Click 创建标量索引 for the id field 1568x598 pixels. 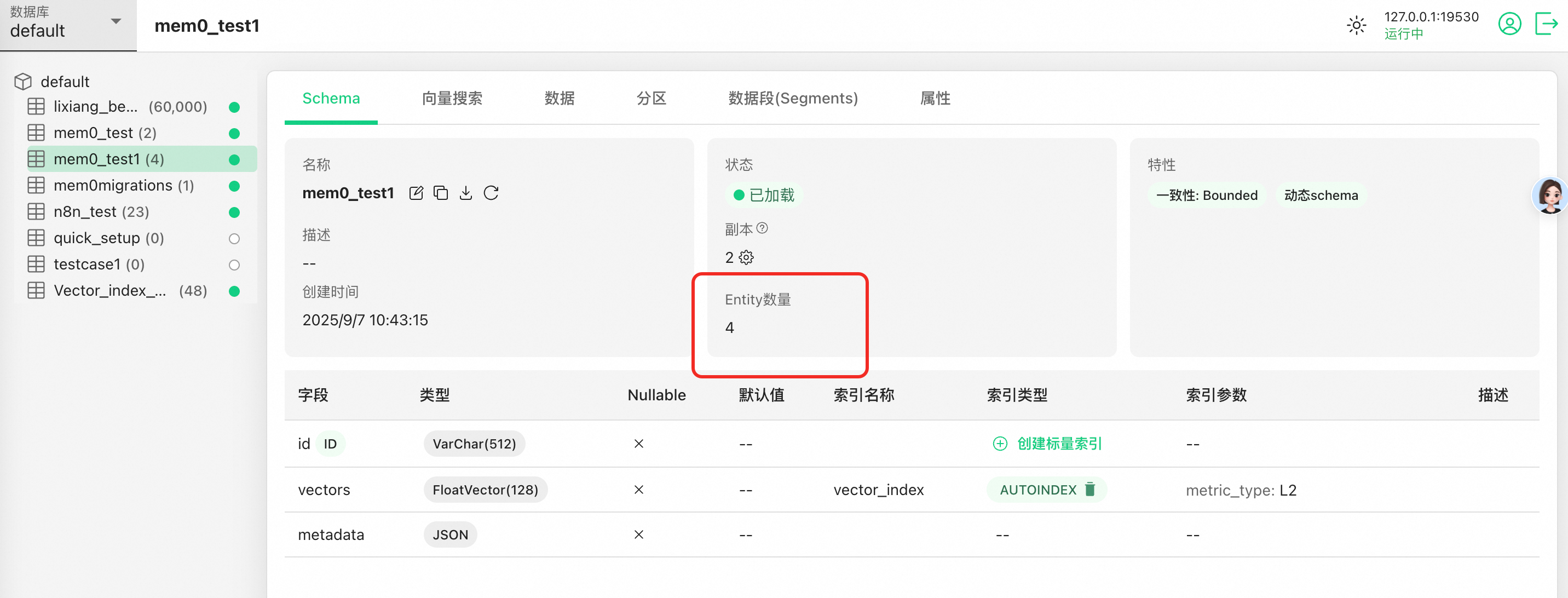point(1059,444)
